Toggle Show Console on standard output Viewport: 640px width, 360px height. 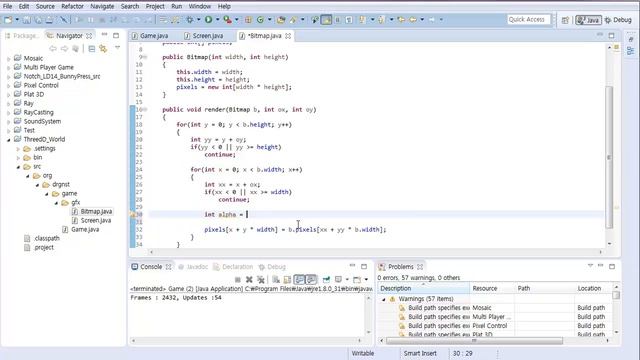299,280
